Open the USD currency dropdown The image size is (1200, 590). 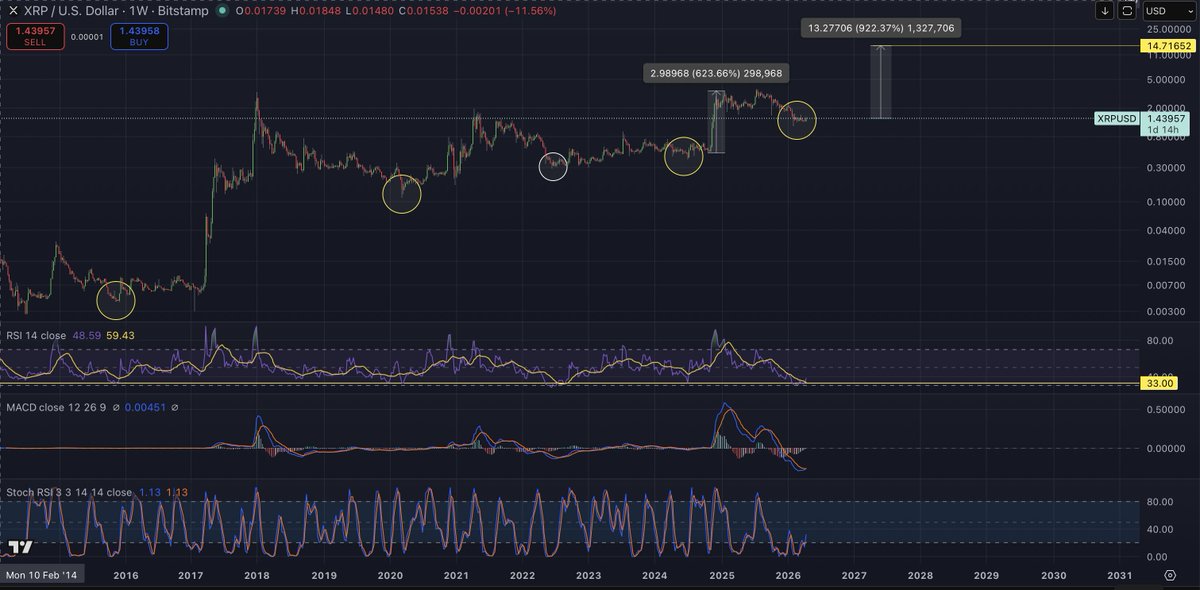click(1169, 11)
